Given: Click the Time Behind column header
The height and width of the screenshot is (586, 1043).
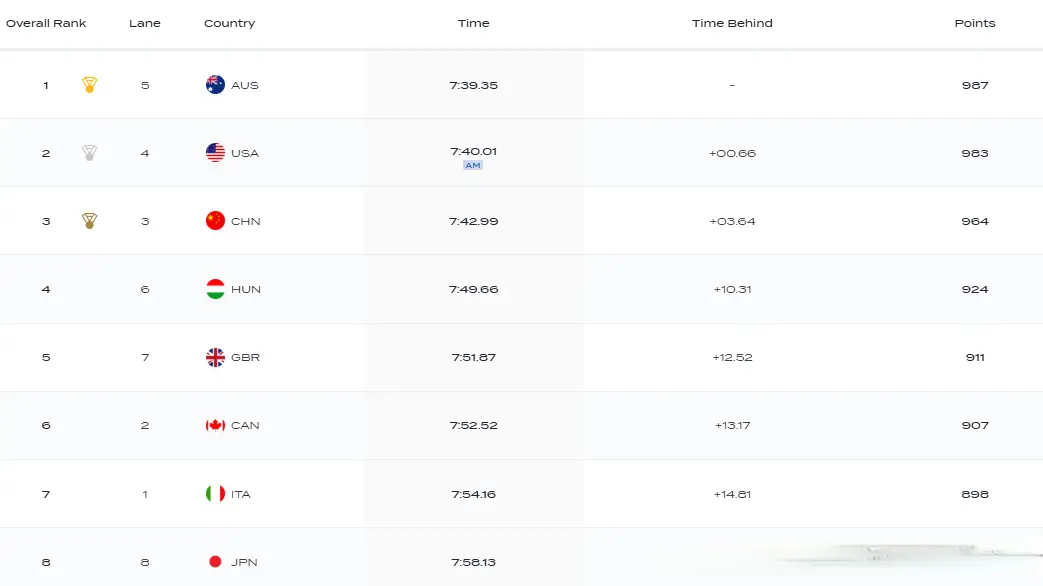Looking at the screenshot, I should pos(732,23).
